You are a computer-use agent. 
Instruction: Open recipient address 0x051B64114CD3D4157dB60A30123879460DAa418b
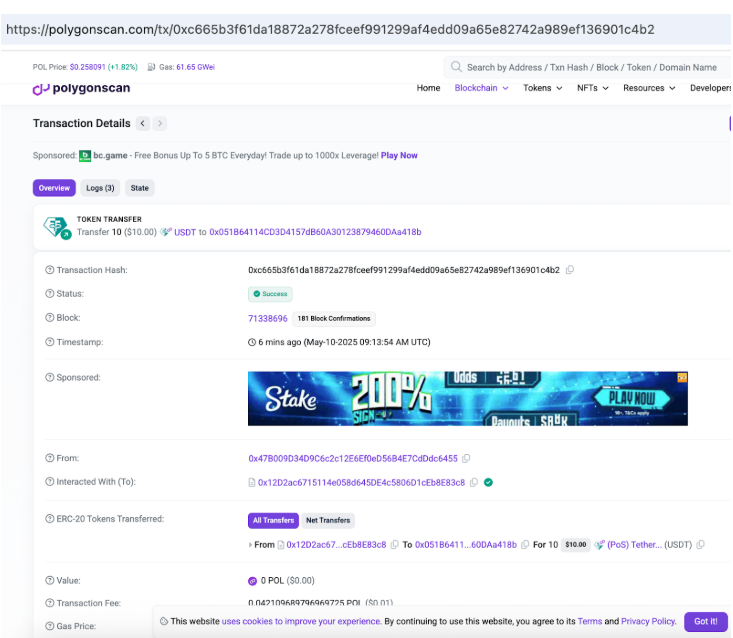click(x=315, y=232)
